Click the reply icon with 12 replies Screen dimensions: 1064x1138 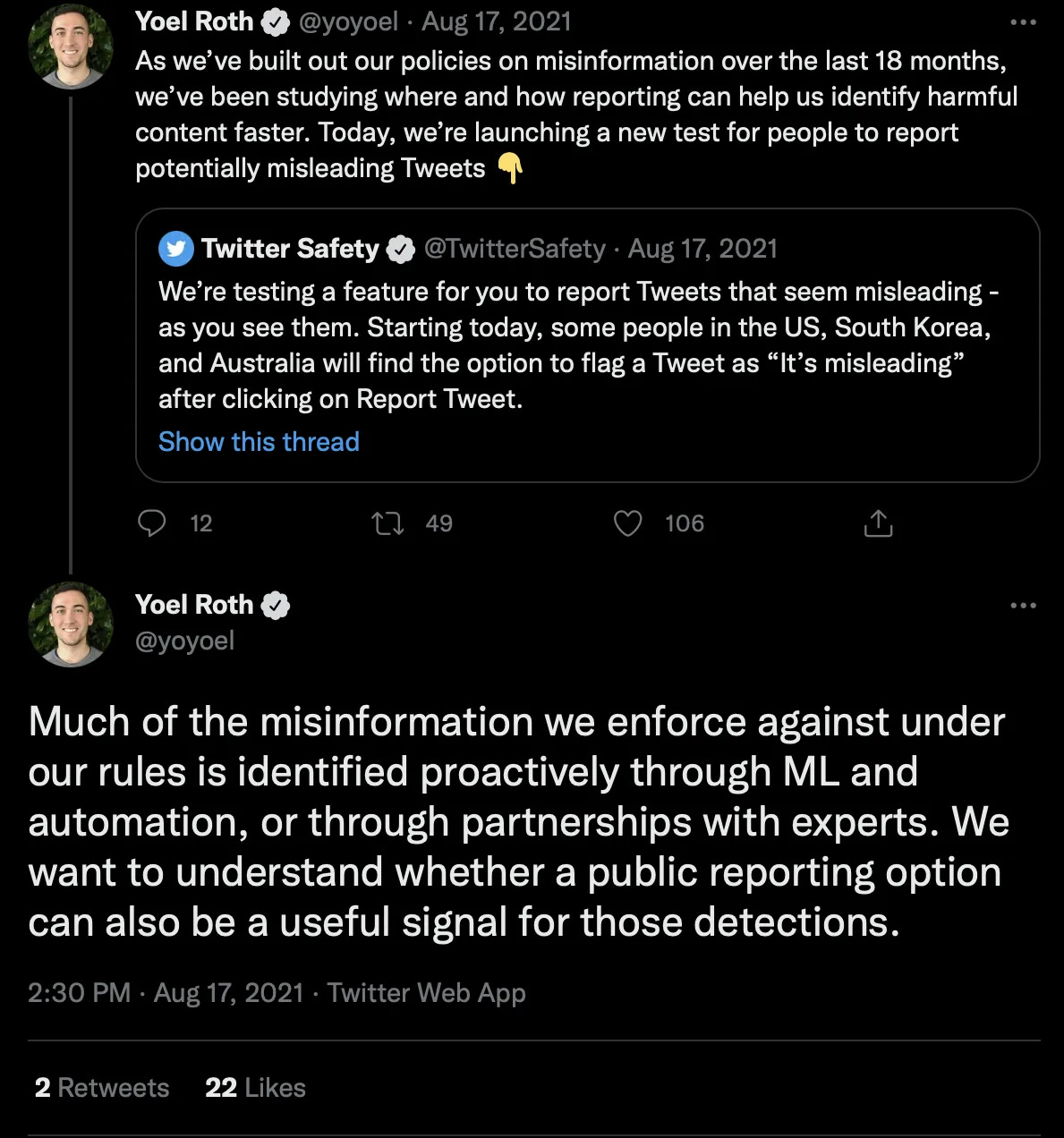tap(152, 523)
